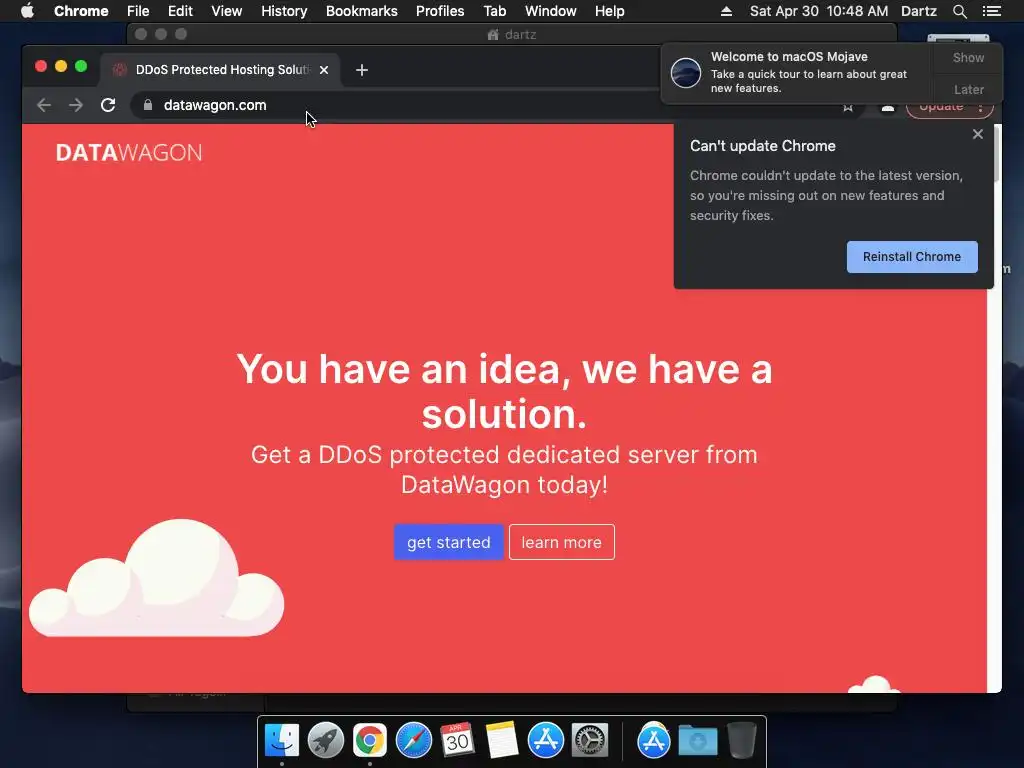The width and height of the screenshot is (1024, 768).
Task: Open the Chrome application menu
Action: tap(81, 11)
